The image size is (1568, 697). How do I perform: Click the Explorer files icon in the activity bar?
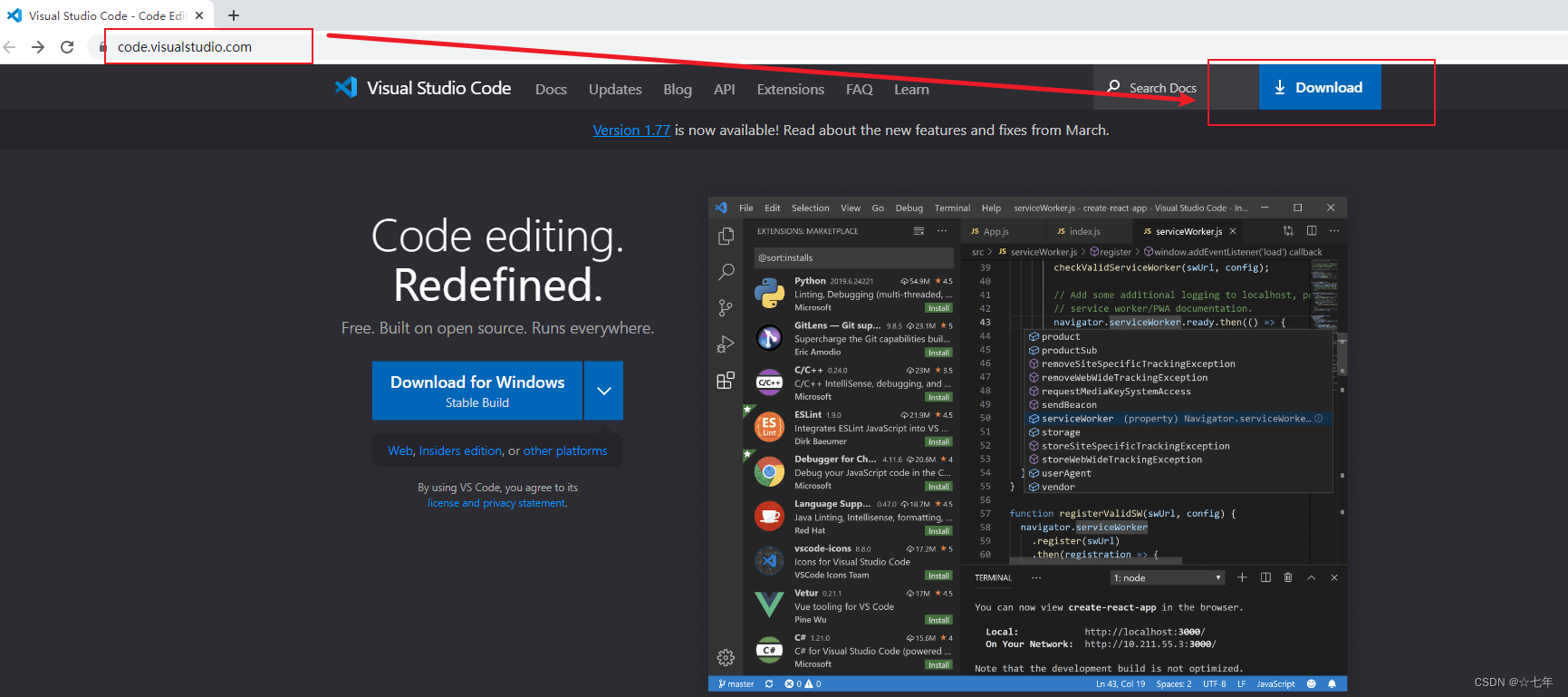point(726,237)
